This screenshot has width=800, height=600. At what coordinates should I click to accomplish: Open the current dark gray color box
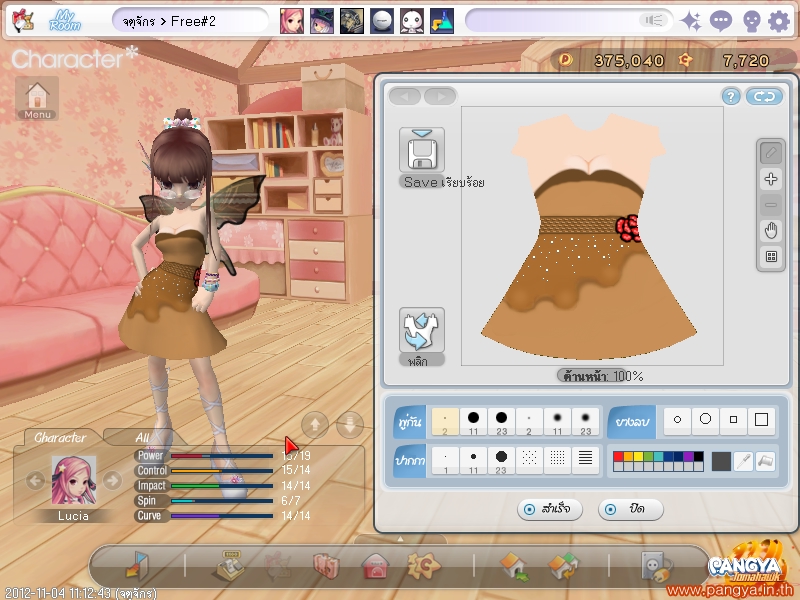tap(721, 461)
